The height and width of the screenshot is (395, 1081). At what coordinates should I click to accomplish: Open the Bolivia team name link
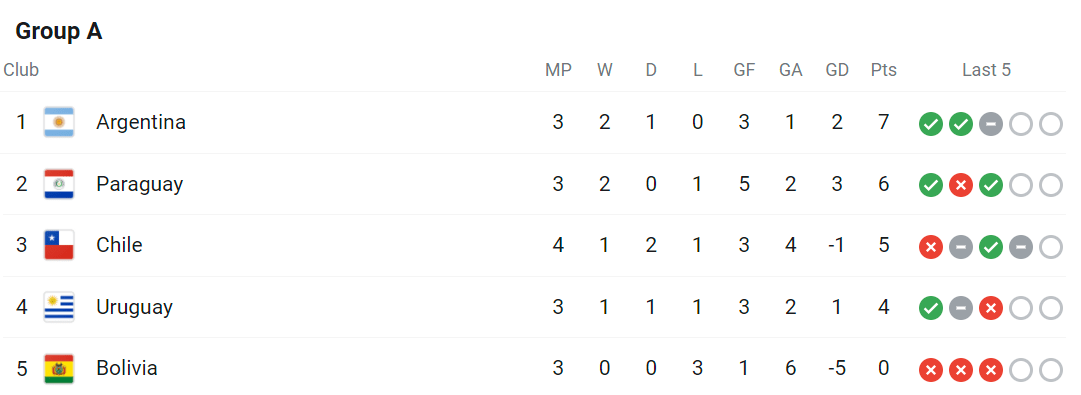point(127,368)
